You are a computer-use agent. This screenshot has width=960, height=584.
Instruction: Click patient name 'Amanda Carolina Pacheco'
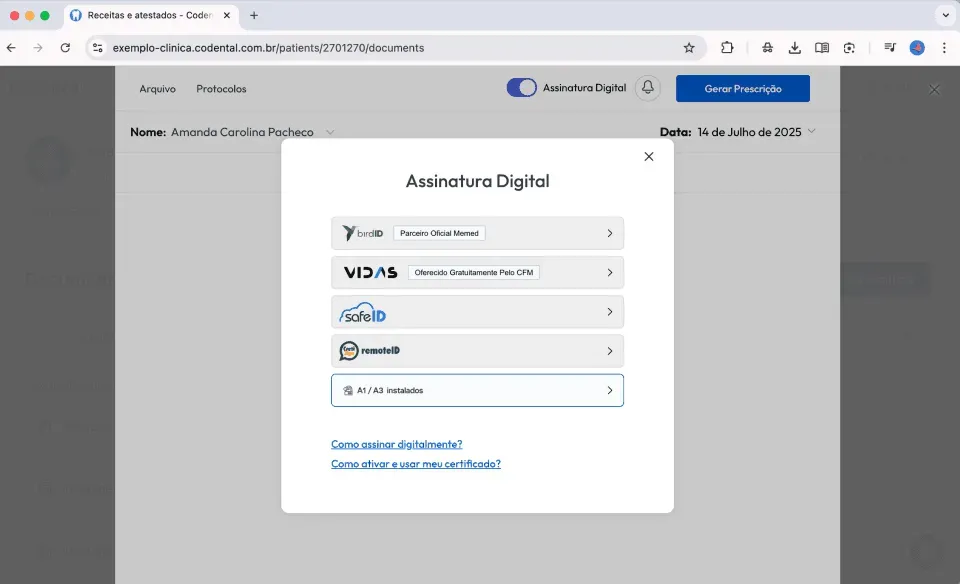click(x=242, y=132)
